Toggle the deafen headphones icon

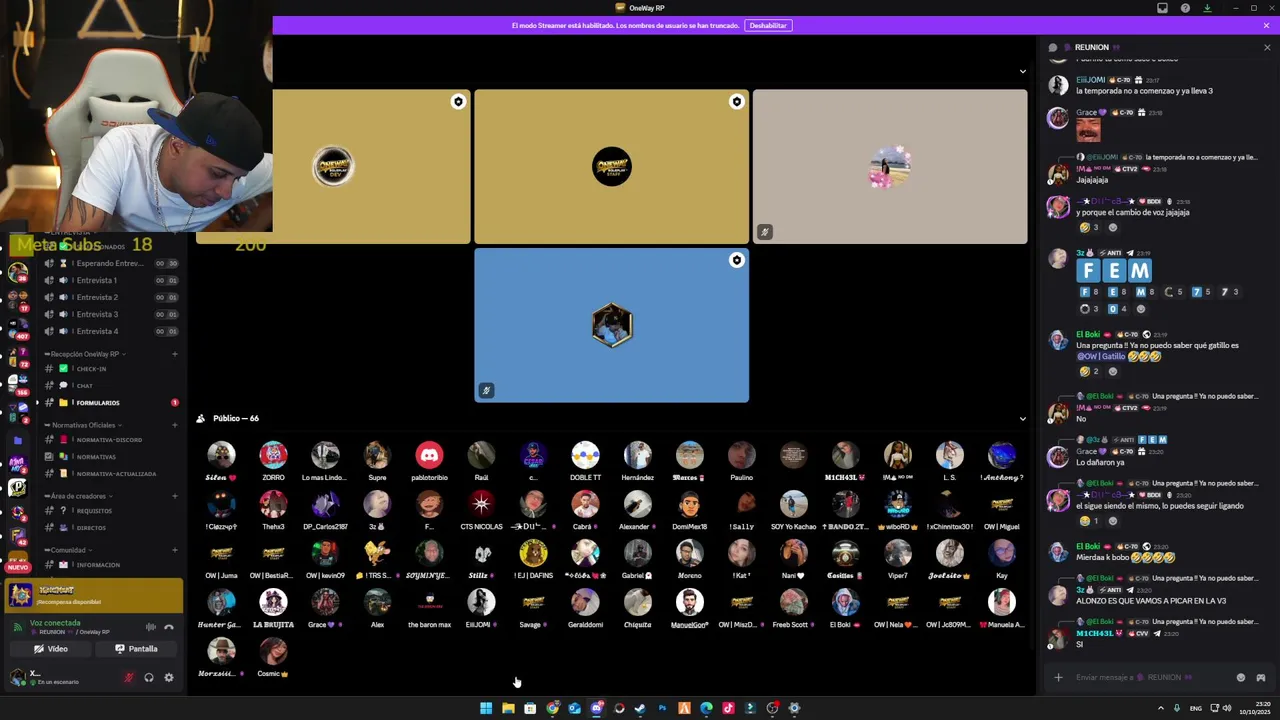click(149, 677)
